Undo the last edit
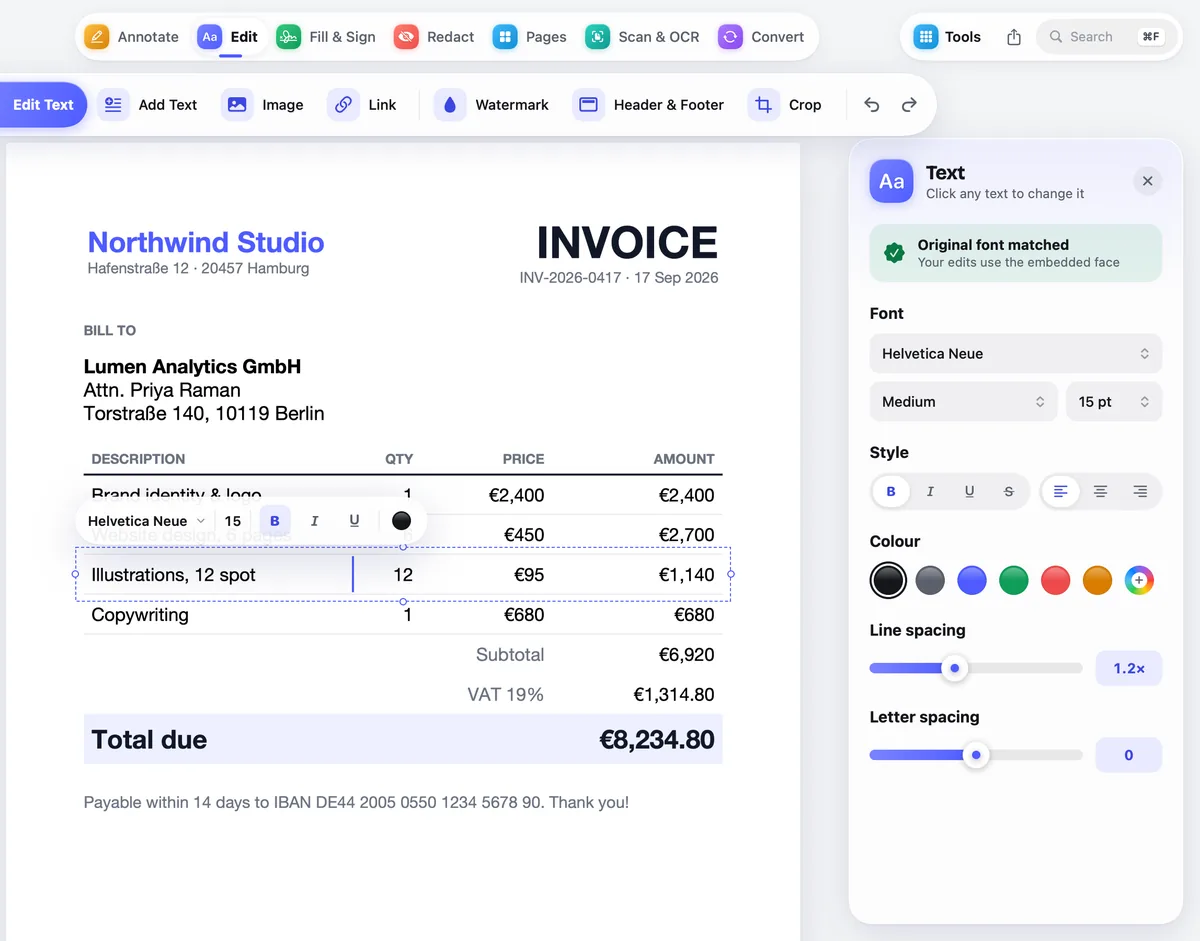The height and width of the screenshot is (941, 1200). (x=872, y=105)
